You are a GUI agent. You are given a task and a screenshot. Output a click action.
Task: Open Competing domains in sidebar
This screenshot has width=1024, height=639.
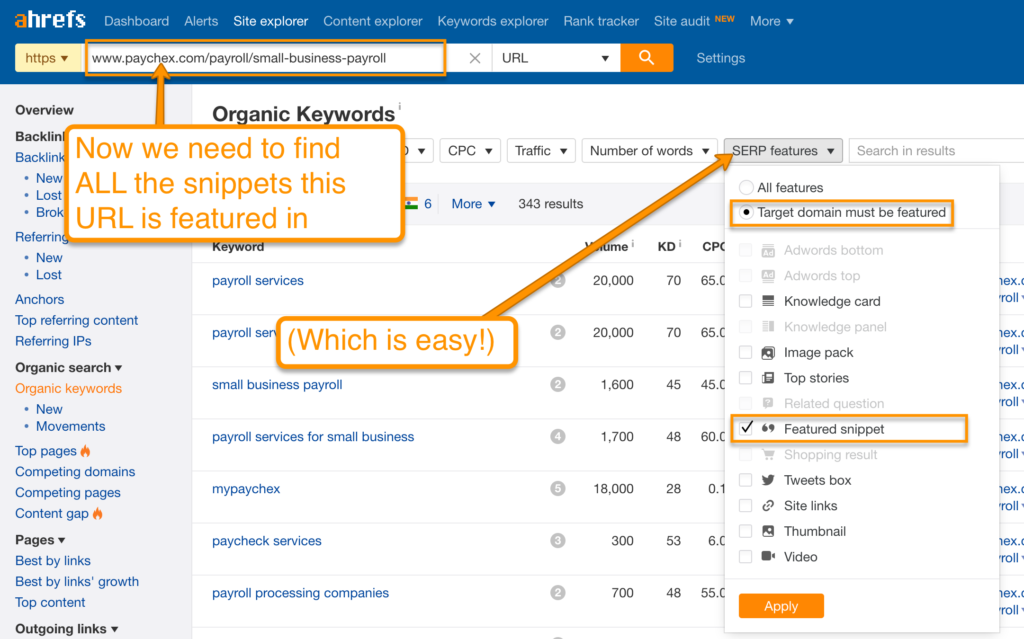coord(75,472)
